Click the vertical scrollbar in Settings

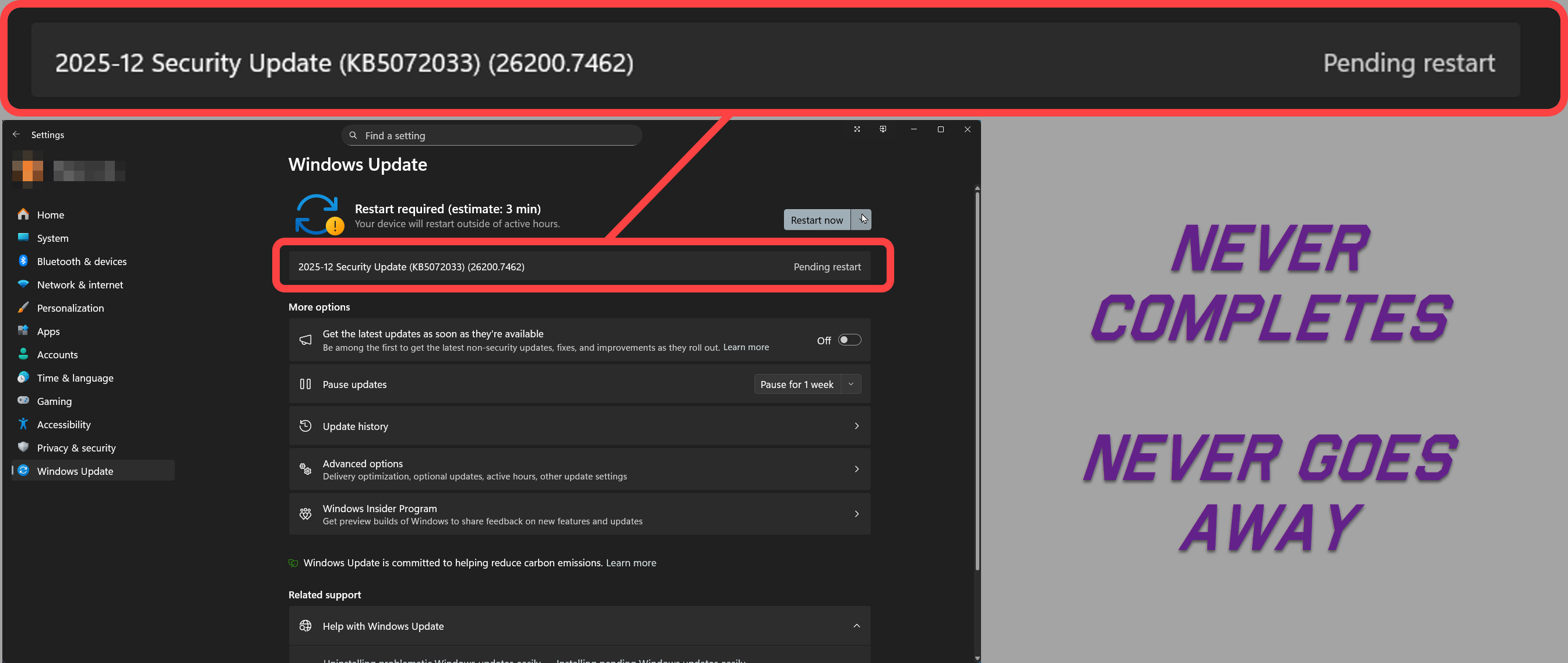pyautogui.click(x=977, y=382)
